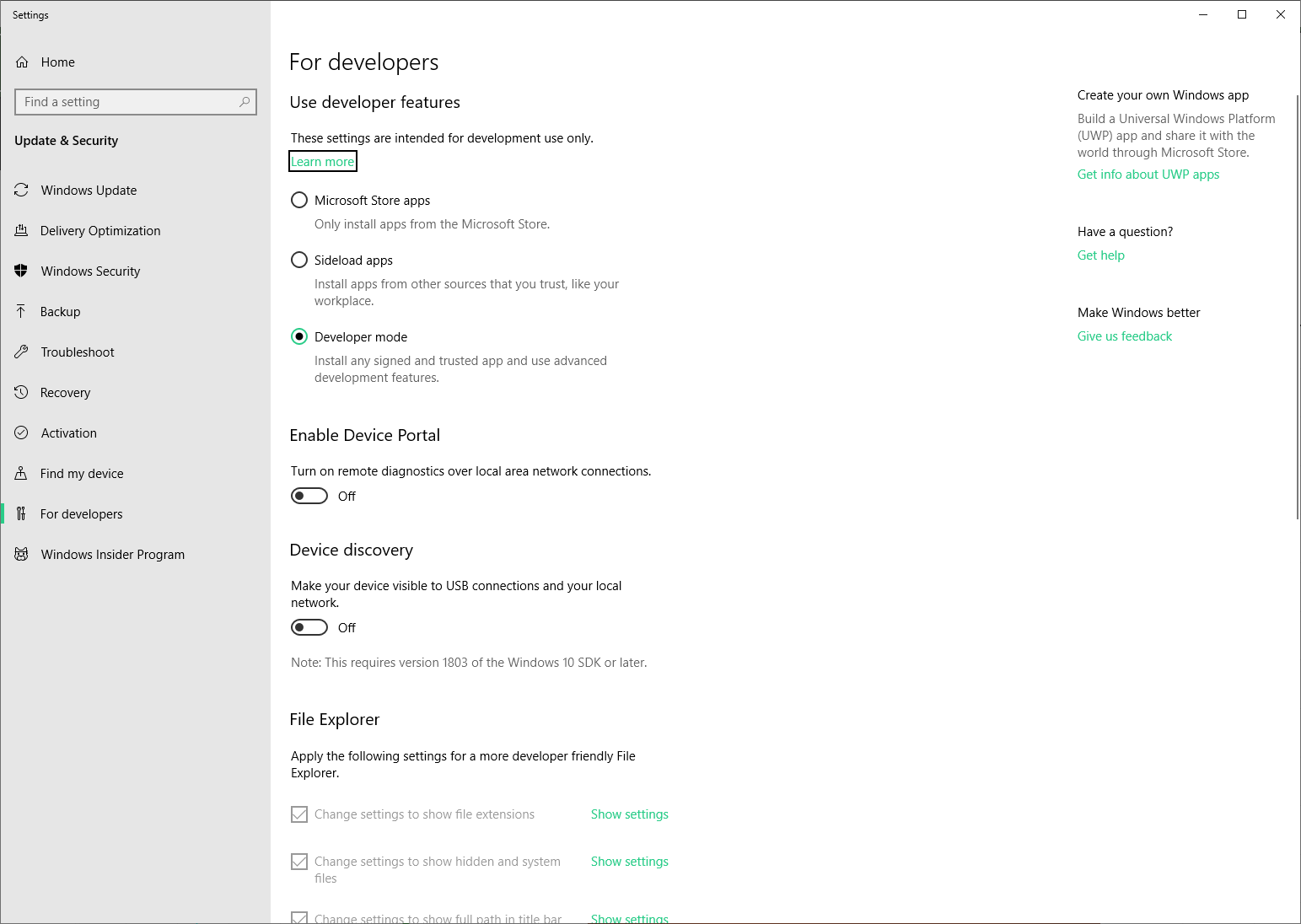This screenshot has height=924, width=1301.
Task: Check show file extensions checkbox
Action: 299,815
